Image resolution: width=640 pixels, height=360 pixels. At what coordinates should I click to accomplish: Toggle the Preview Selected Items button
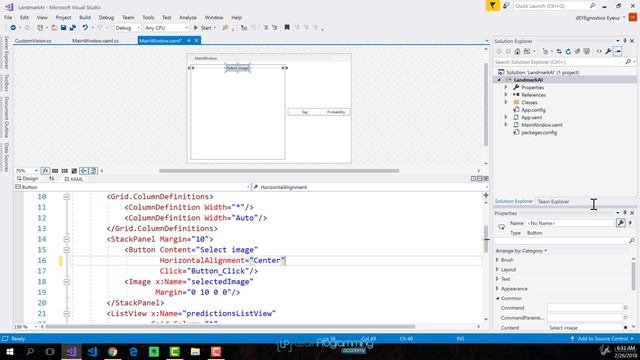(x=93, y=171)
